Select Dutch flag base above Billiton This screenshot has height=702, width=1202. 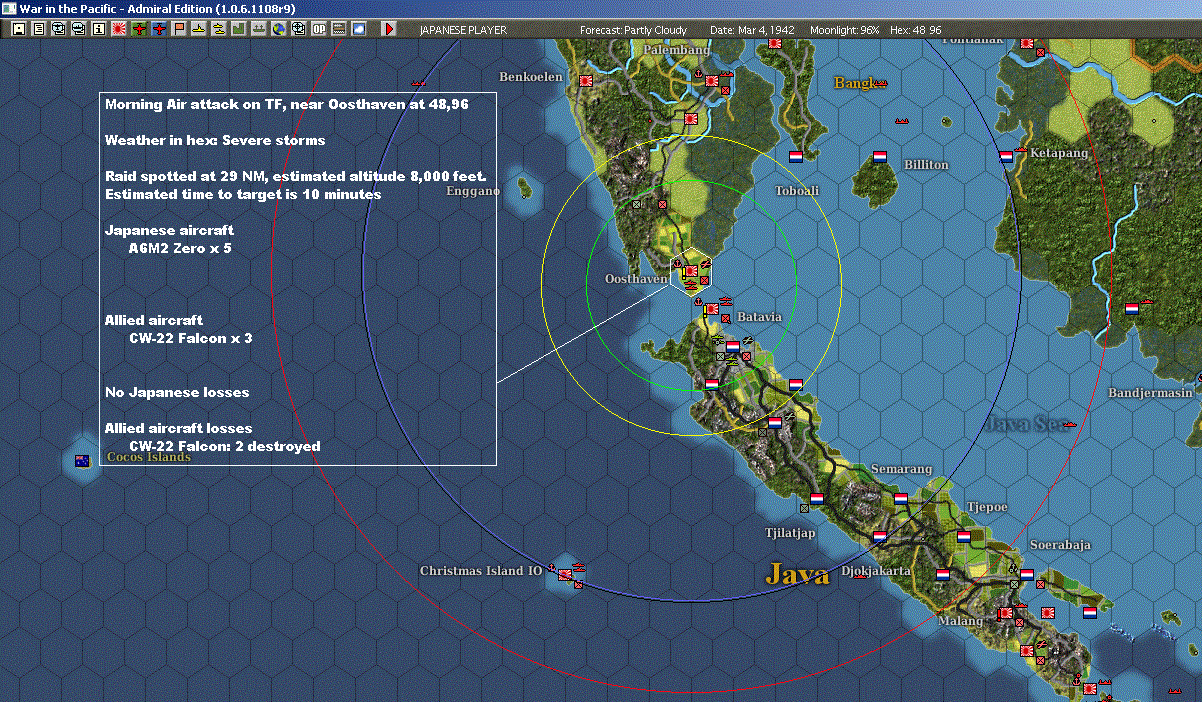(x=880, y=157)
